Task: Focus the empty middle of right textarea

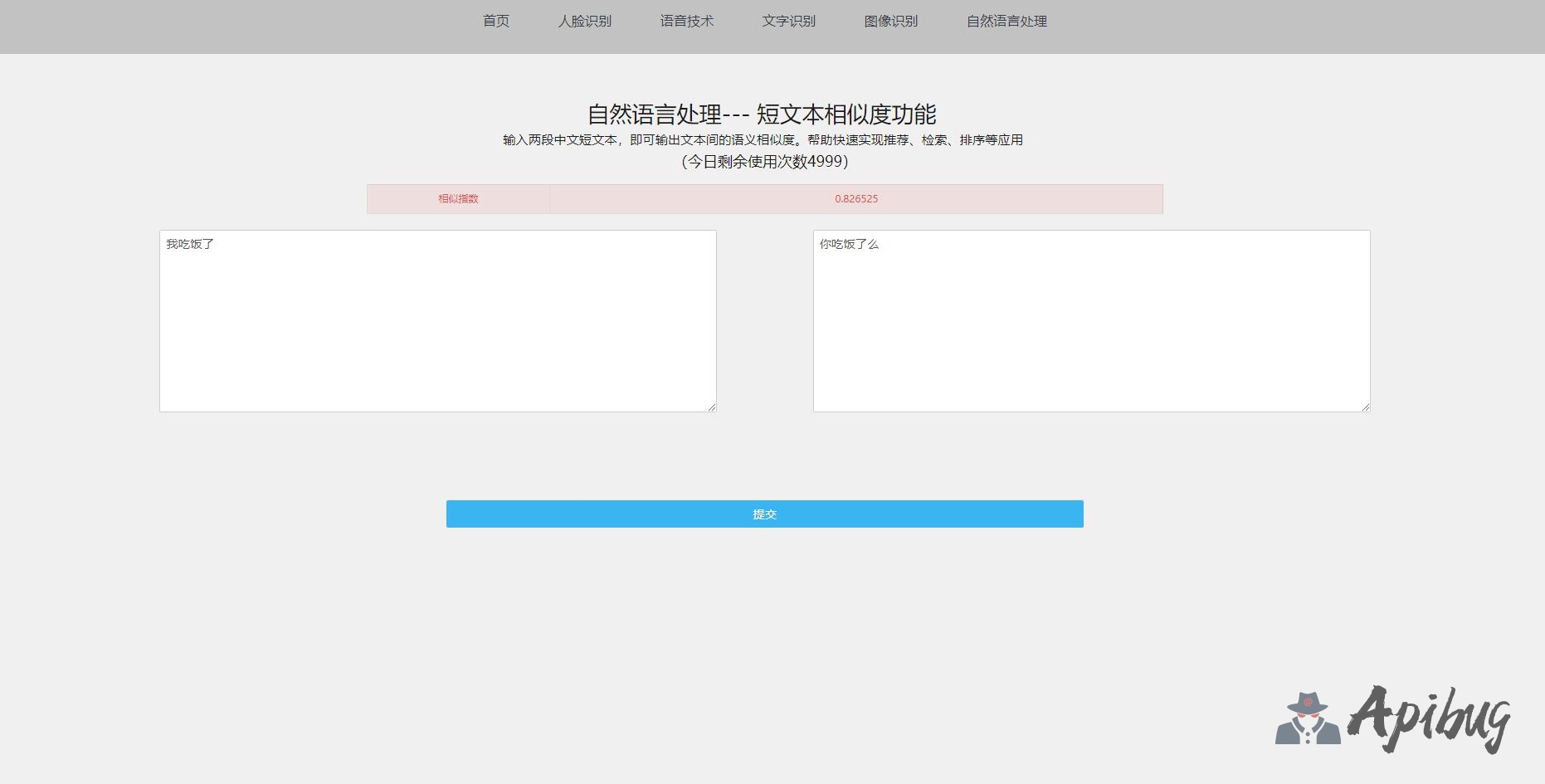Action: point(1091,332)
